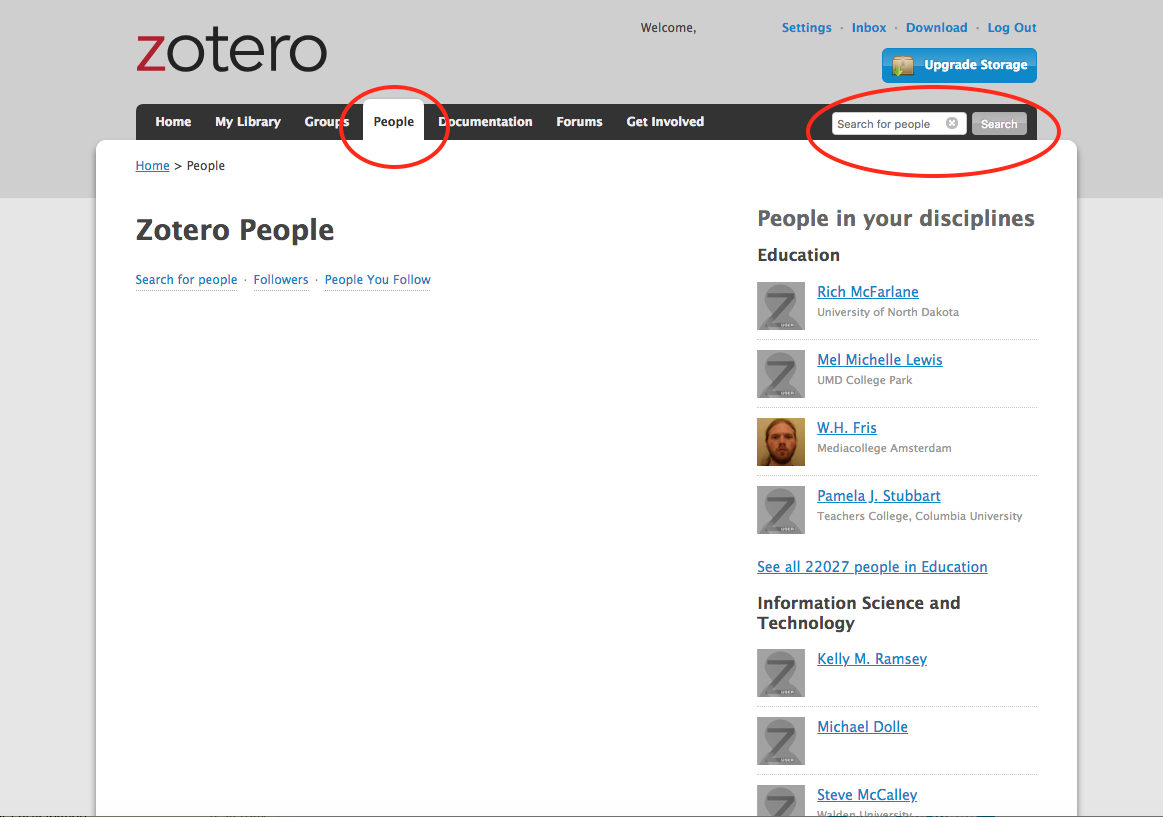Open the My Library tab
Image resolution: width=1163 pixels, height=817 pixels.
point(247,122)
